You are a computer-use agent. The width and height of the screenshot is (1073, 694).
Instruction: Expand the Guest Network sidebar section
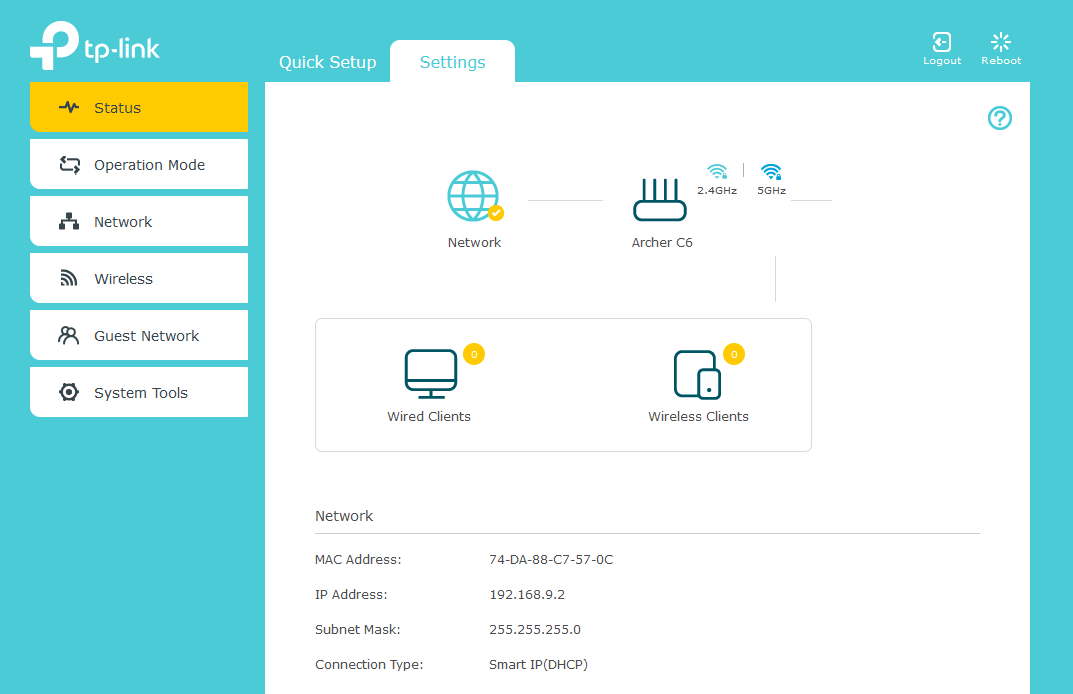(139, 336)
